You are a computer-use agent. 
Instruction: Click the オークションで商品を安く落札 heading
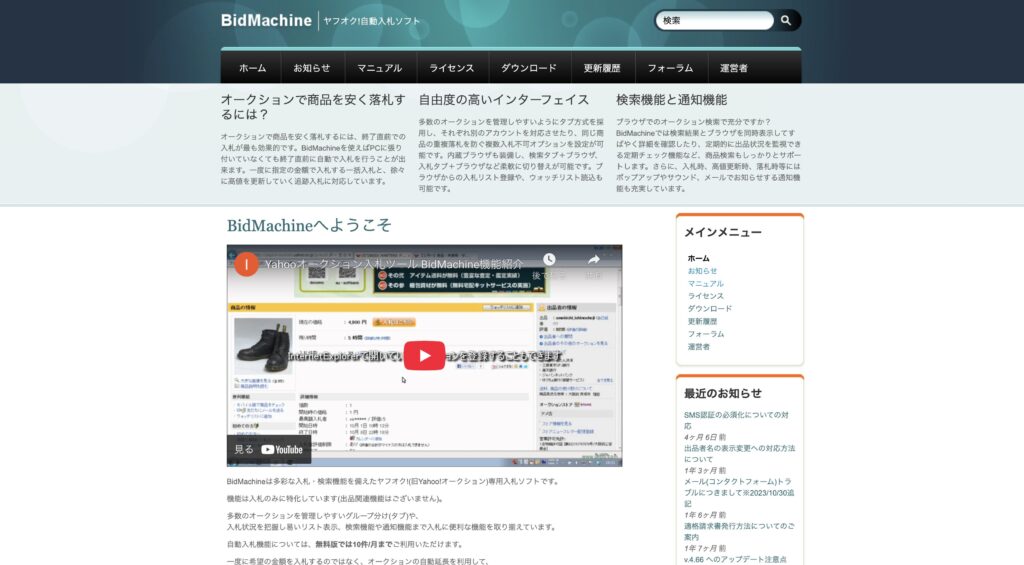click(x=313, y=107)
